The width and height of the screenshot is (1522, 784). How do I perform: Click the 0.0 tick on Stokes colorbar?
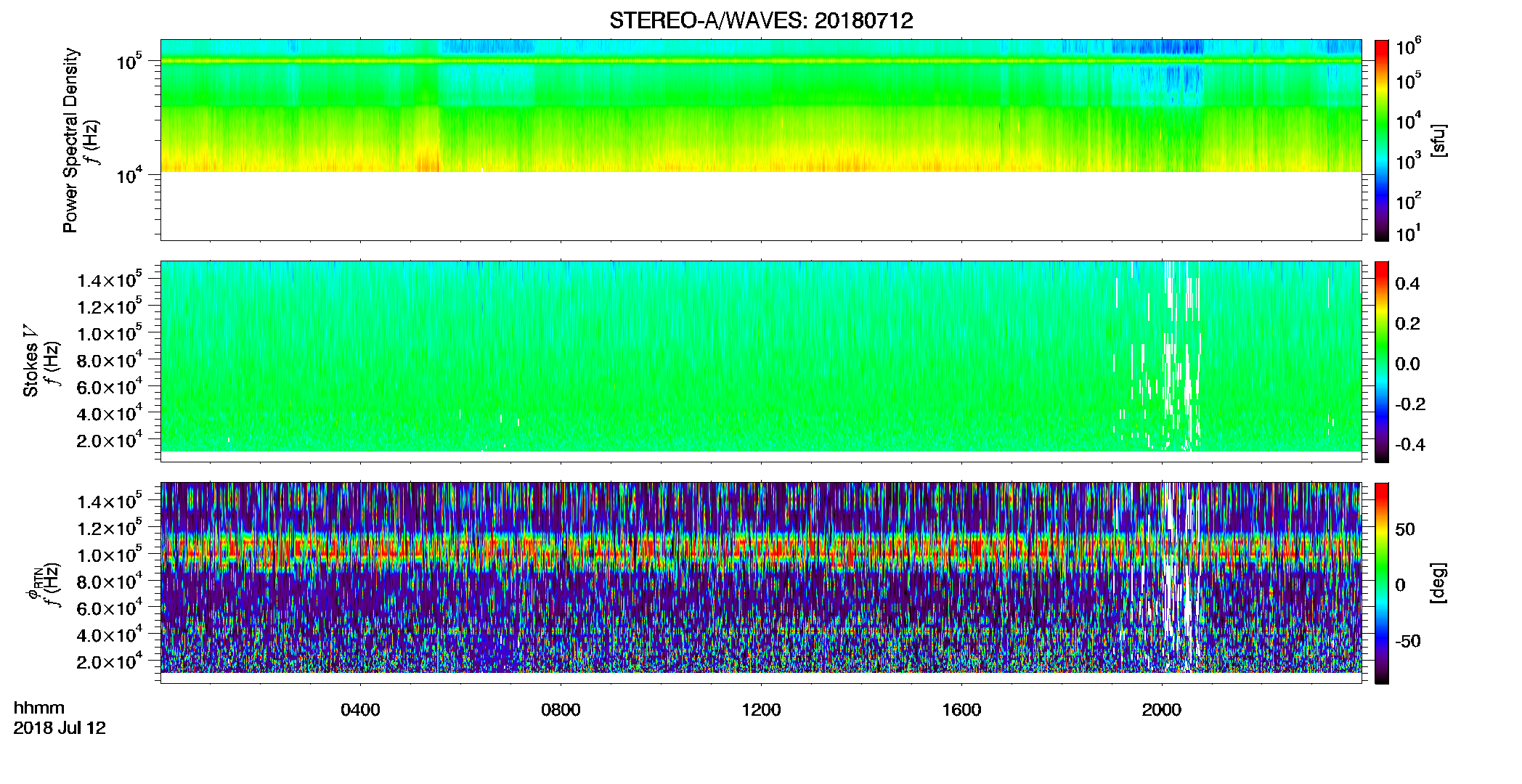[x=1407, y=364]
